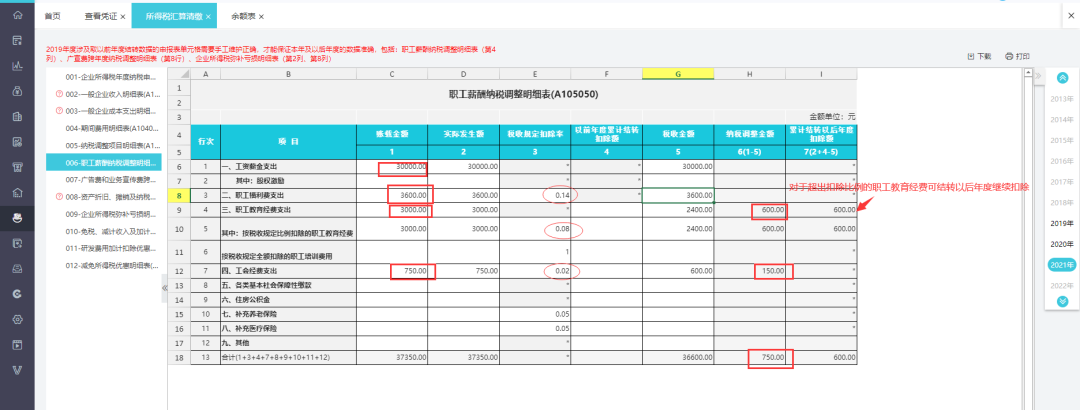Viewport: 1080px width, 410px height.
Task: Click the warning icon beside form 002
Action: pyautogui.click(x=59, y=94)
